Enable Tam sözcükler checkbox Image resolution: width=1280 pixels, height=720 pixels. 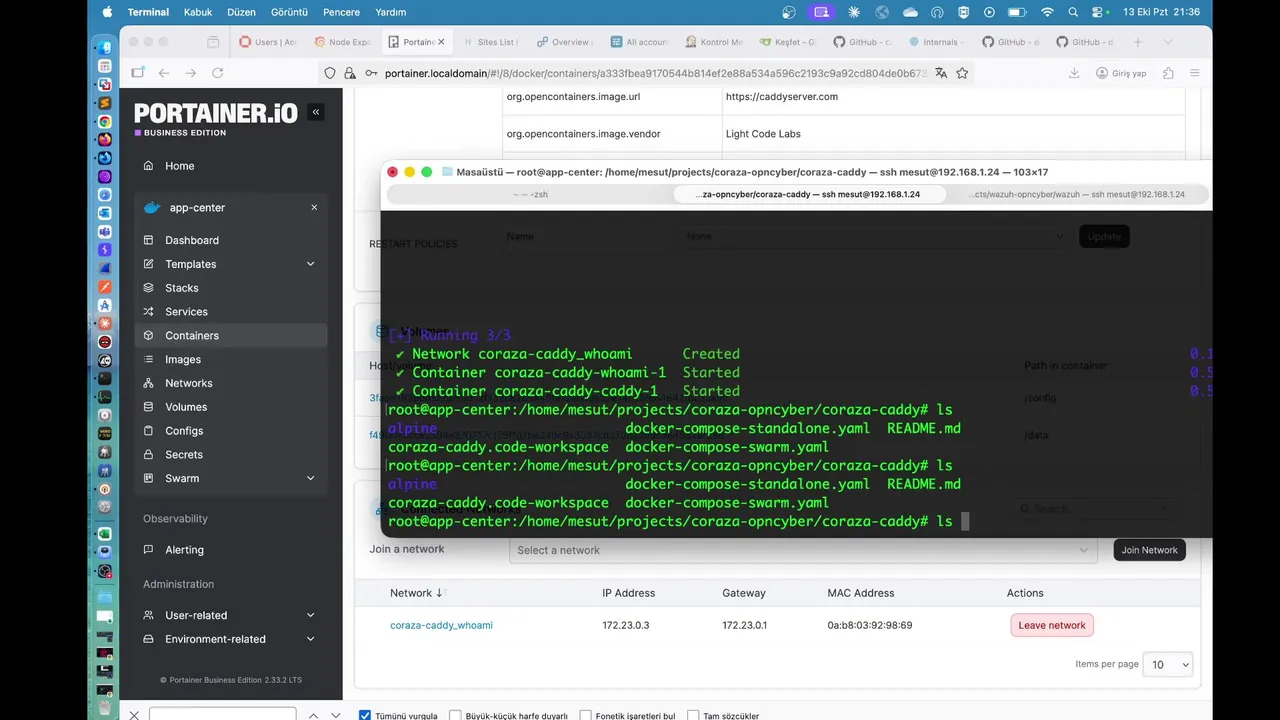pos(694,716)
